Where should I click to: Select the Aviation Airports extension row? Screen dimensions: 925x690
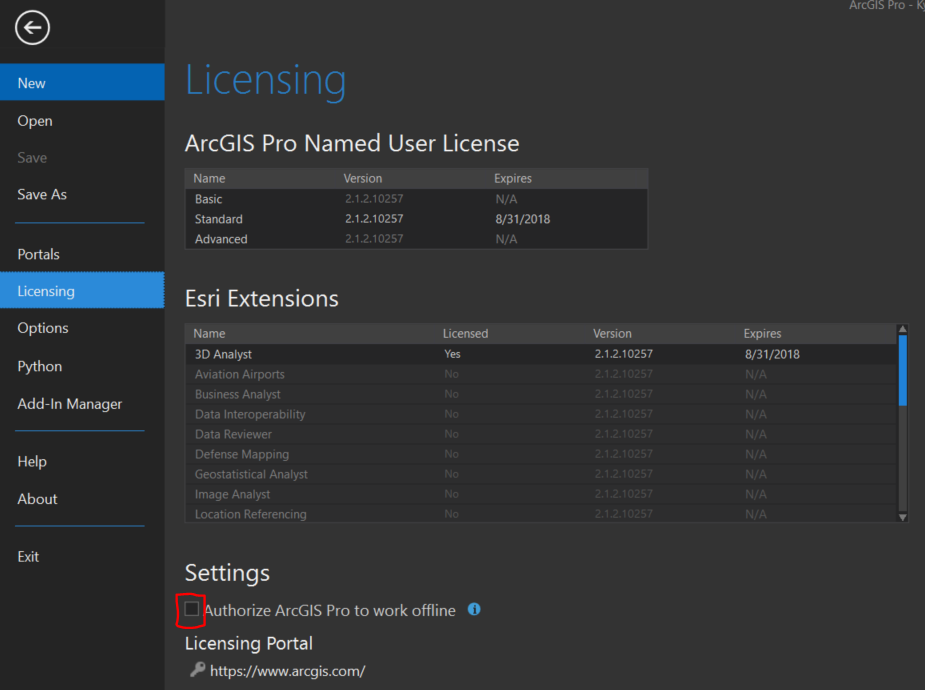point(541,374)
